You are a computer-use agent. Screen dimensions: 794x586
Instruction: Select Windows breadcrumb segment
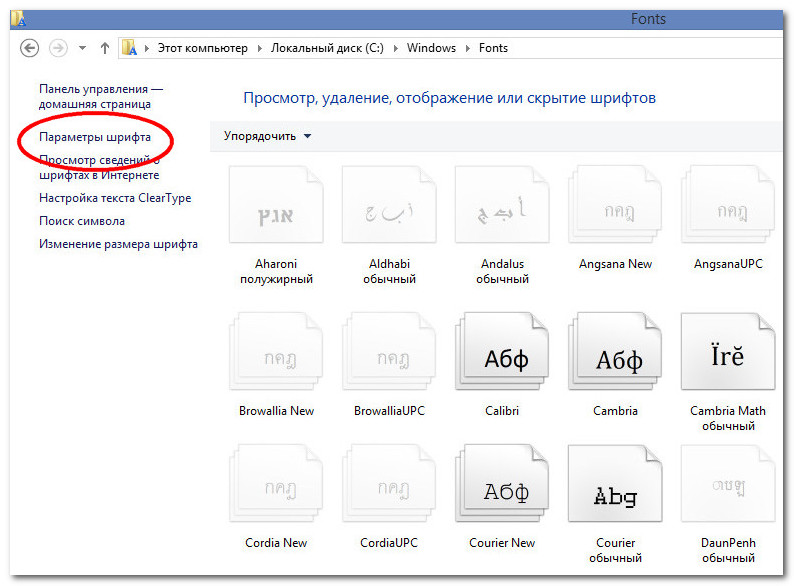click(x=431, y=48)
